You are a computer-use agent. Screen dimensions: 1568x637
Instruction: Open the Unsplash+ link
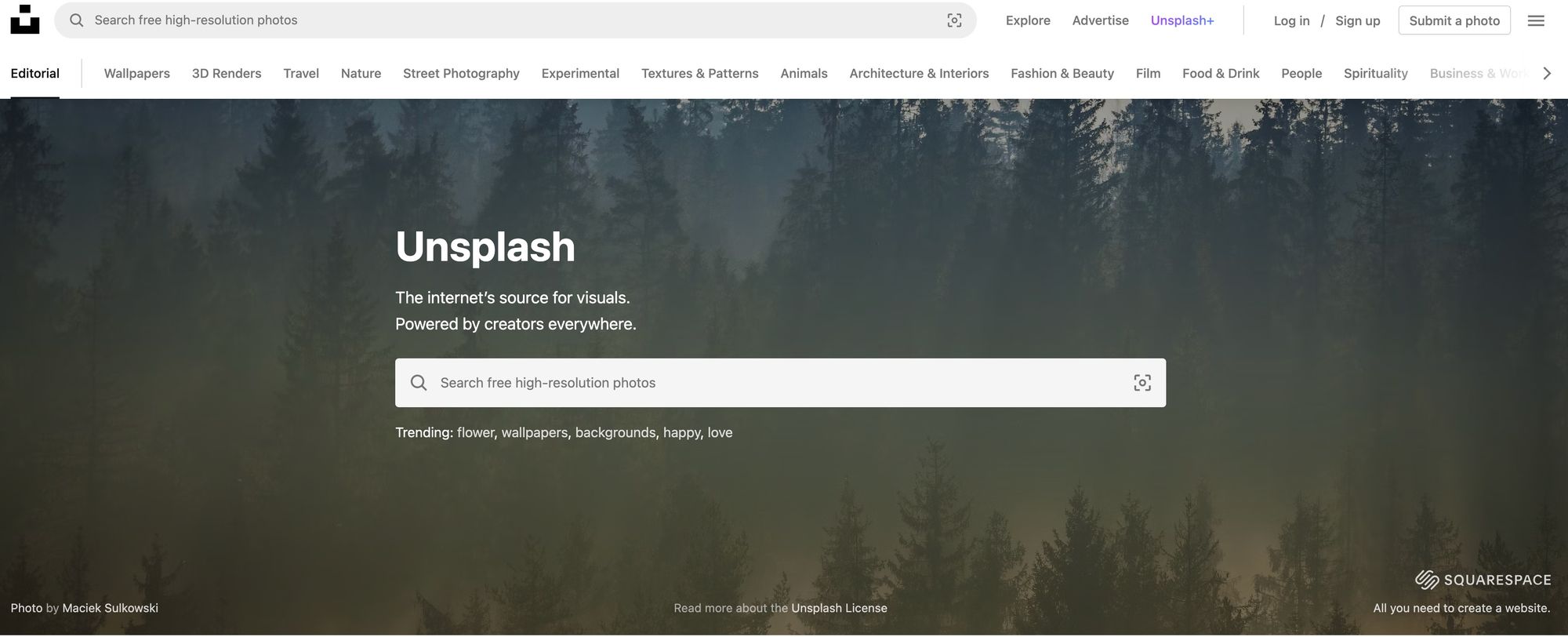(1182, 20)
